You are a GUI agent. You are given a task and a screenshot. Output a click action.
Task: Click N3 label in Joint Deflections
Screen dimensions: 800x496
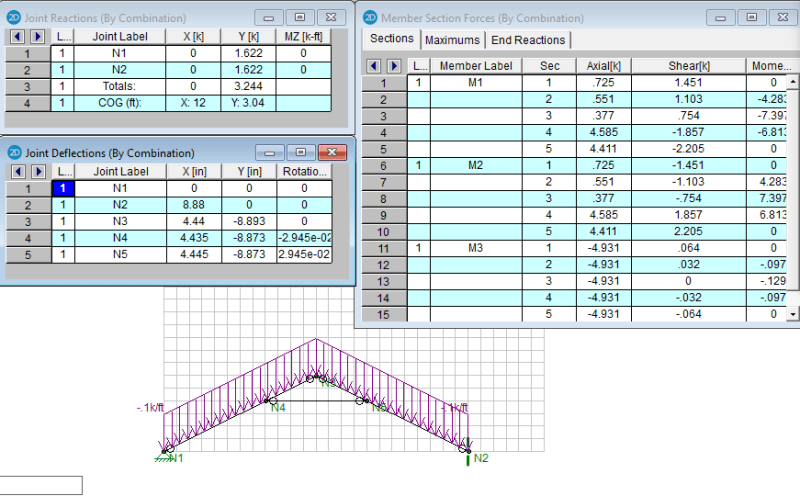120,221
